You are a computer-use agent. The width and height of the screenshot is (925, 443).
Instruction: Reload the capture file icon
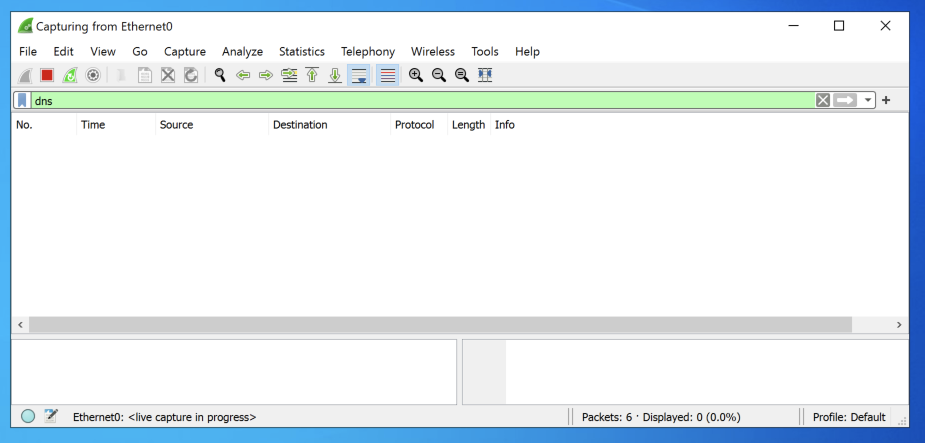[x=191, y=76]
